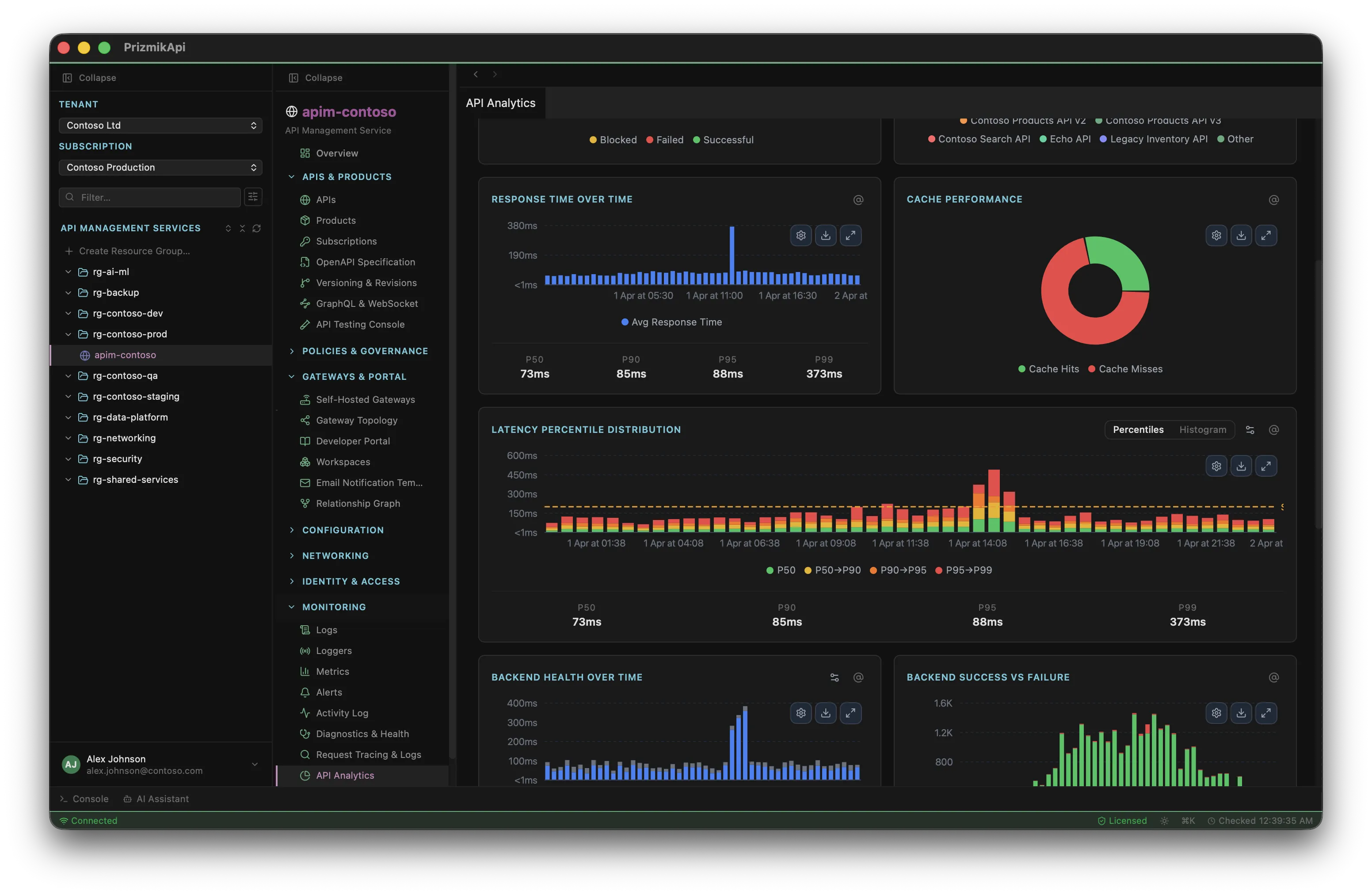This screenshot has height=895, width=1372.
Task: Open chart settings on Backend Health Over Time
Action: pos(800,713)
